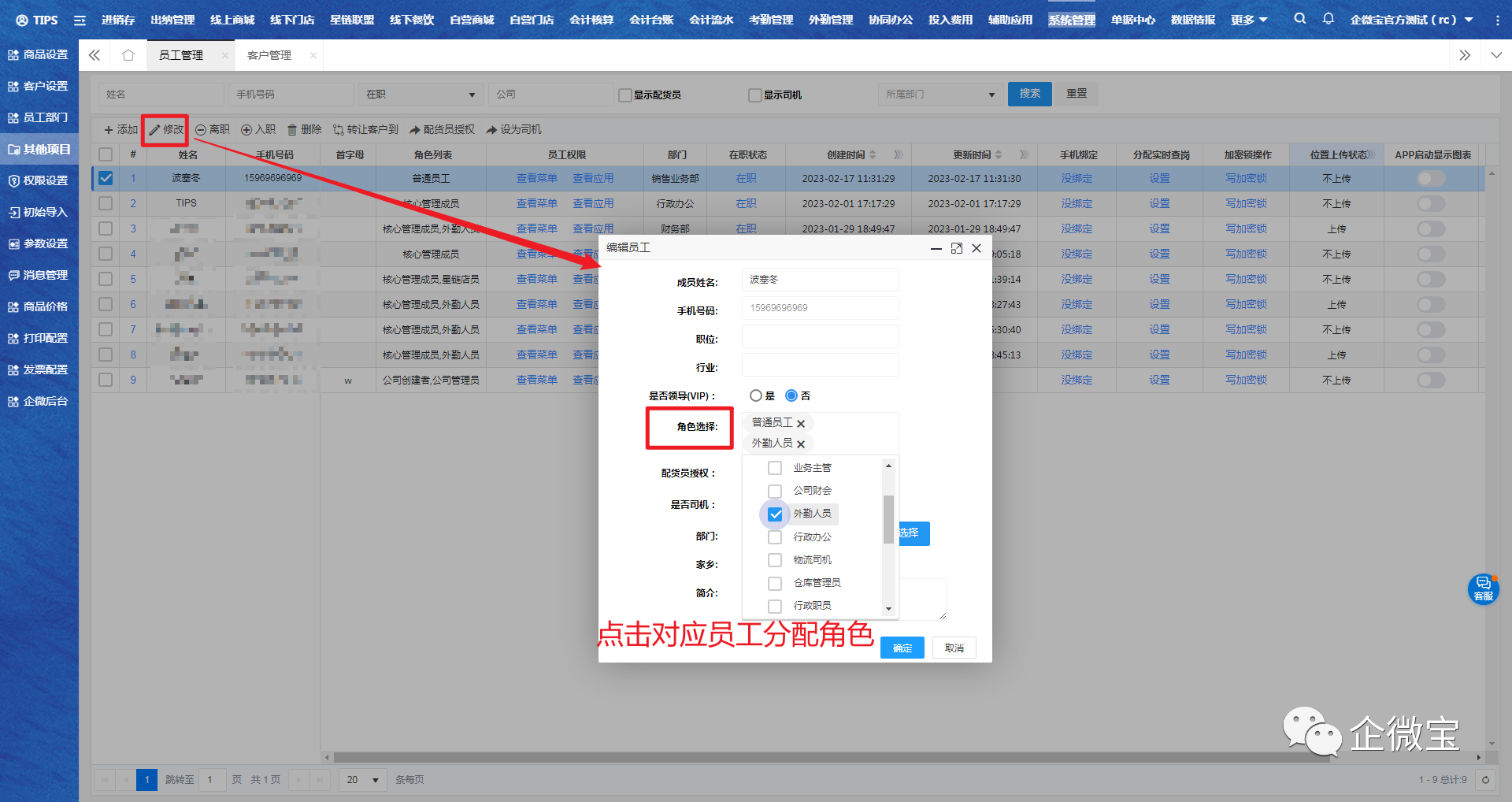Remove the 普通员工 role tag

(x=801, y=424)
